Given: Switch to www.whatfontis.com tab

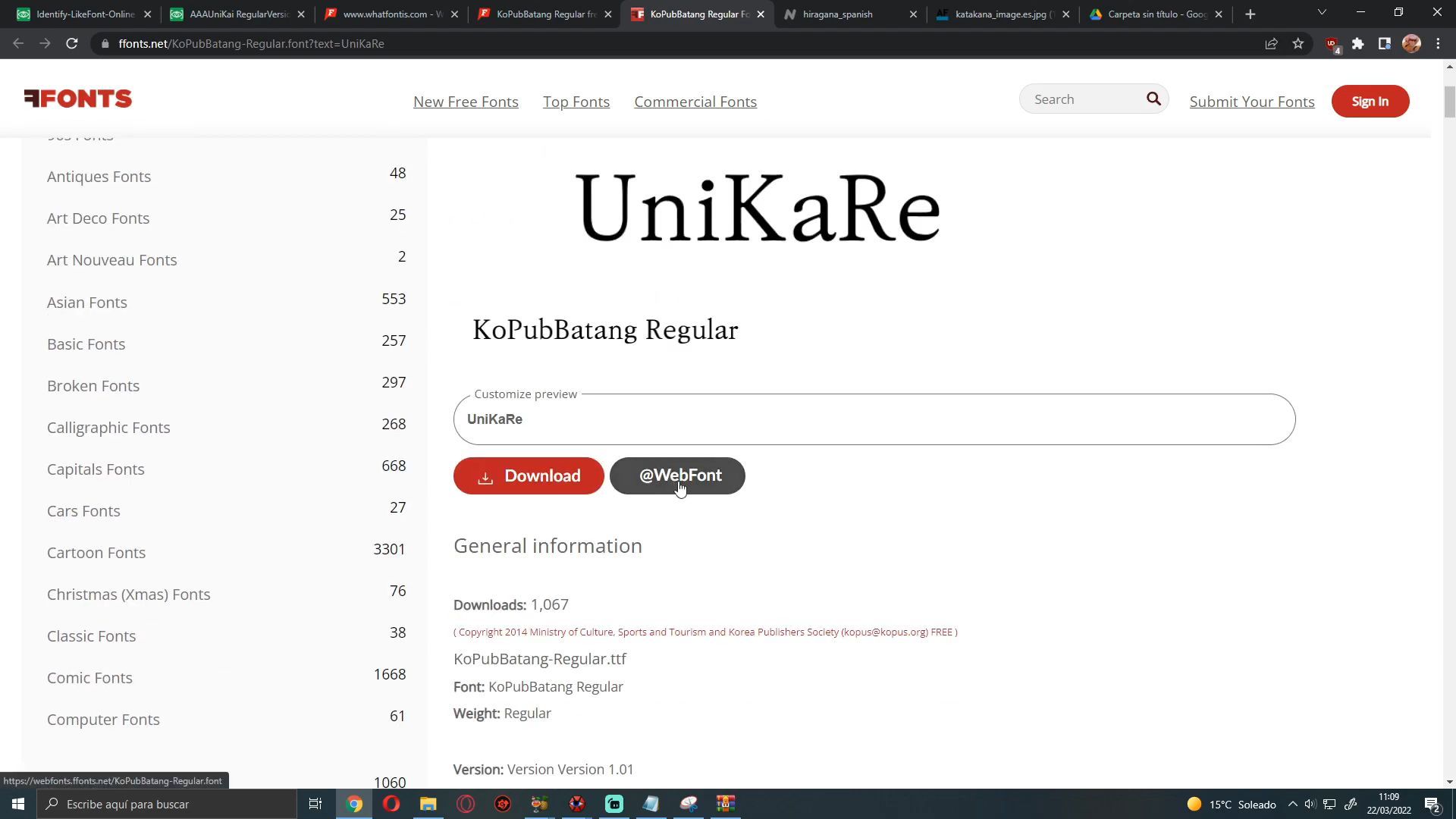Looking at the screenshot, I should pos(390,14).
